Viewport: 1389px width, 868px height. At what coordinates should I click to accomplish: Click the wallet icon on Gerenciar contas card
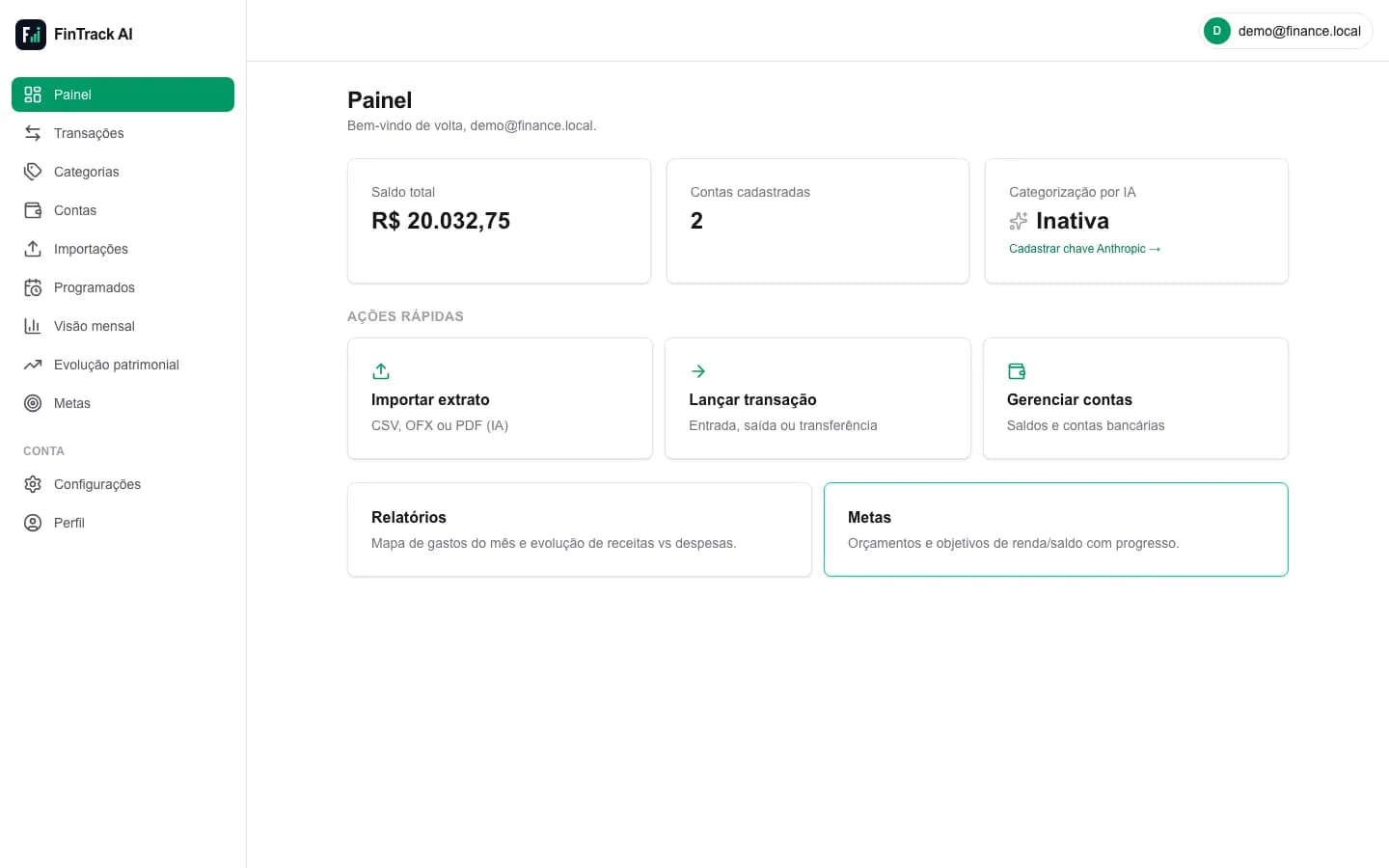[x=1017, y=371]
